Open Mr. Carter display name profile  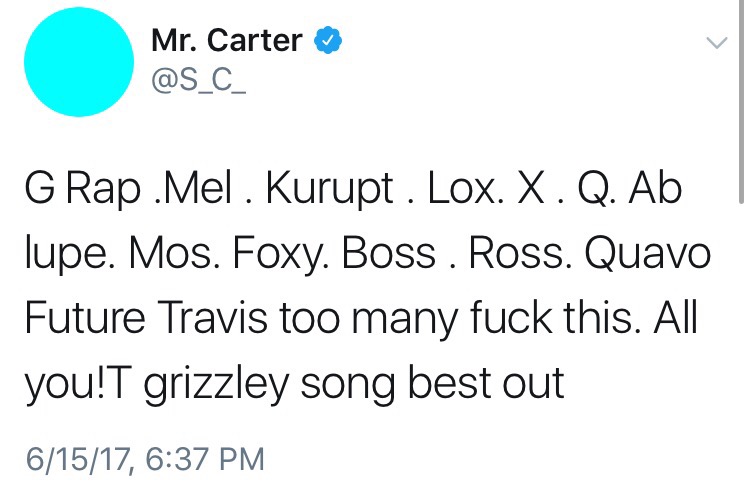click(227, 40)
